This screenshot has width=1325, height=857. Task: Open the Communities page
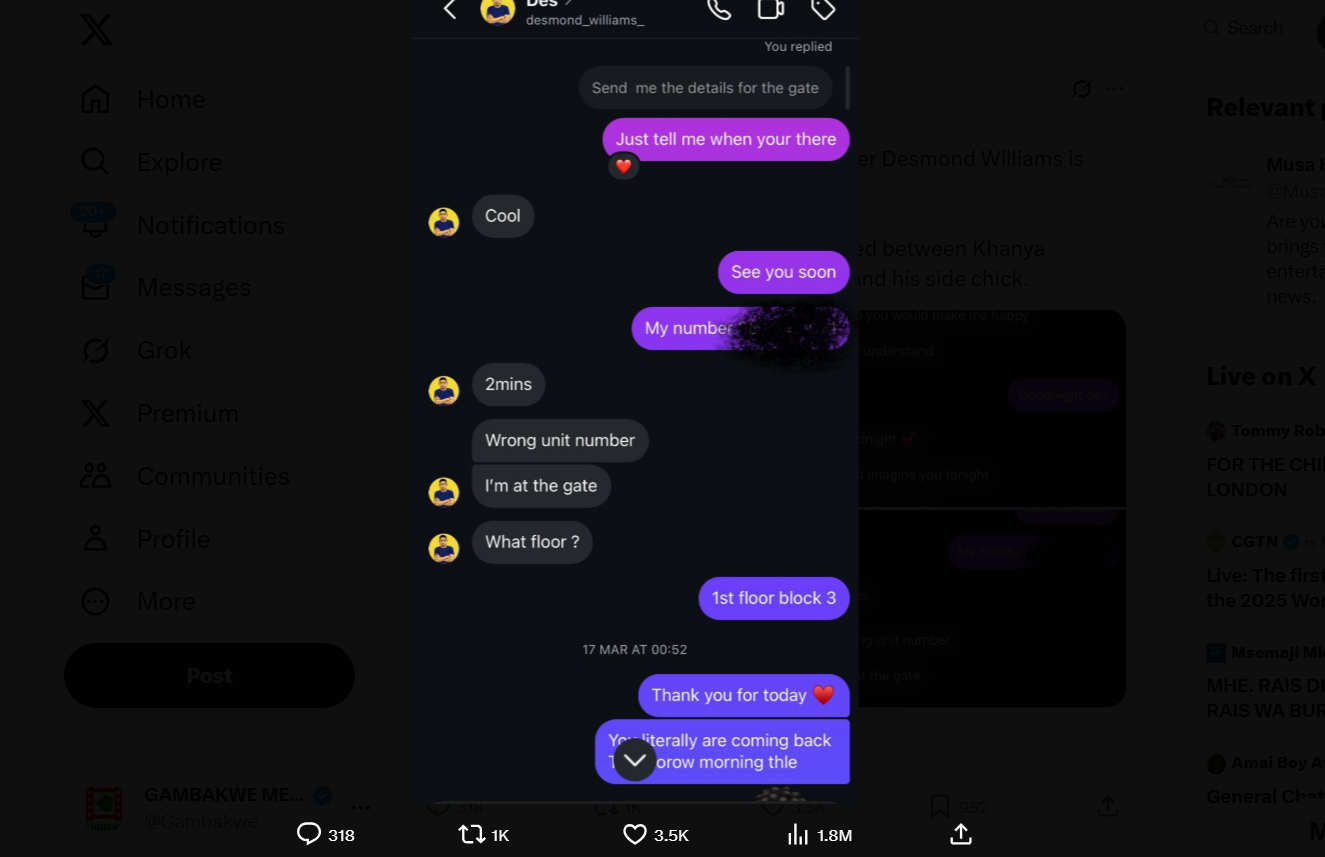(x=185, y=476)
